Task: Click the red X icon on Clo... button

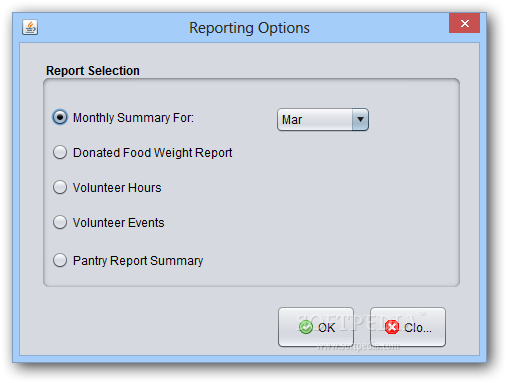Action: pyautogui.click(x=392, y=327)
